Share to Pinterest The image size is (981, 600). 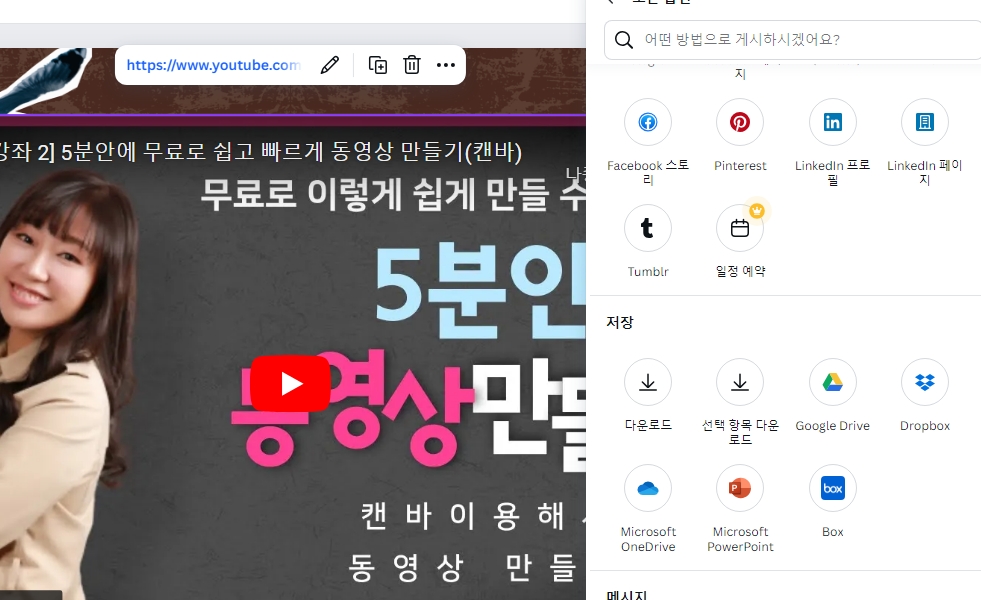pos(739,121)
